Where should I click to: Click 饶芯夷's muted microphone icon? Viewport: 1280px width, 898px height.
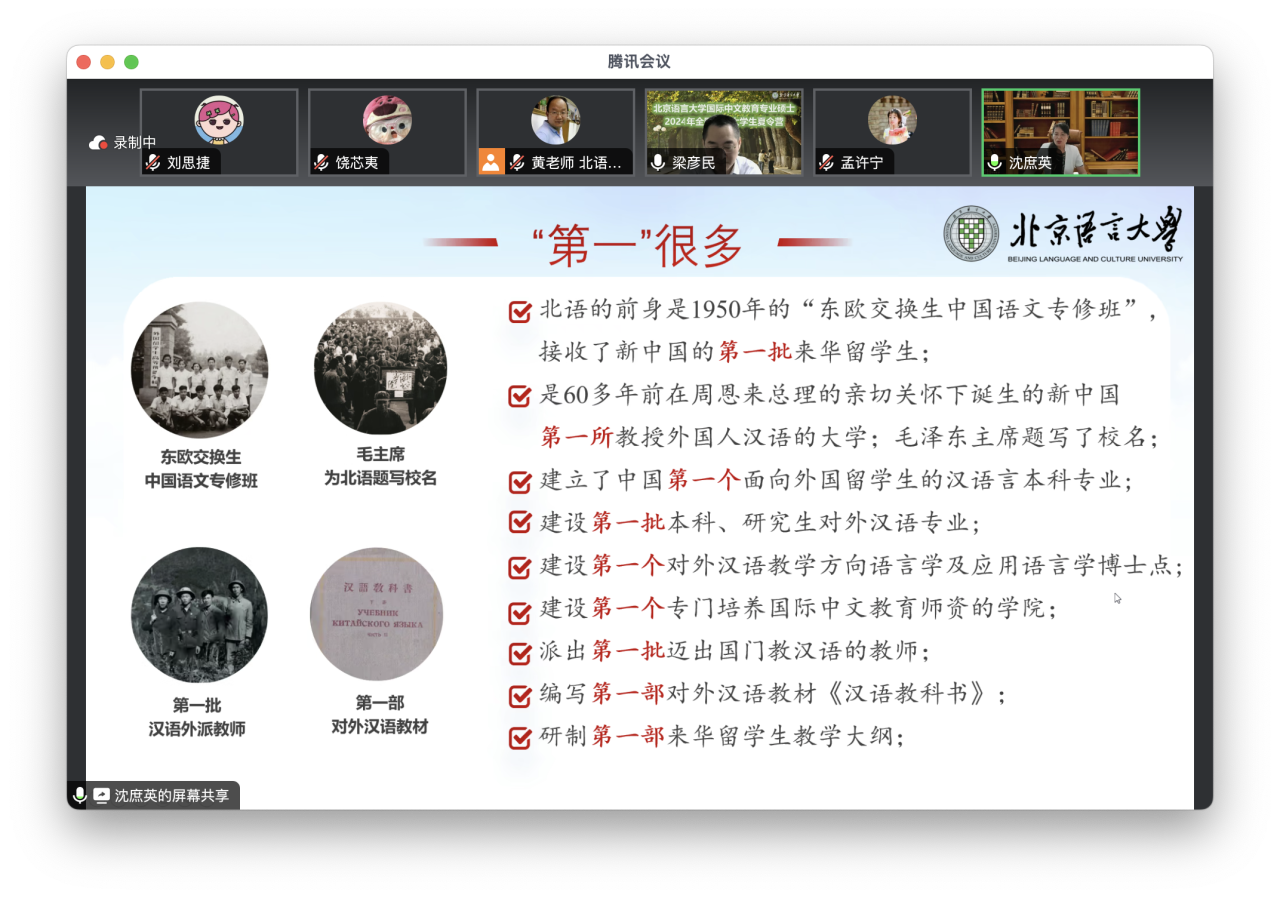(321, 162)
